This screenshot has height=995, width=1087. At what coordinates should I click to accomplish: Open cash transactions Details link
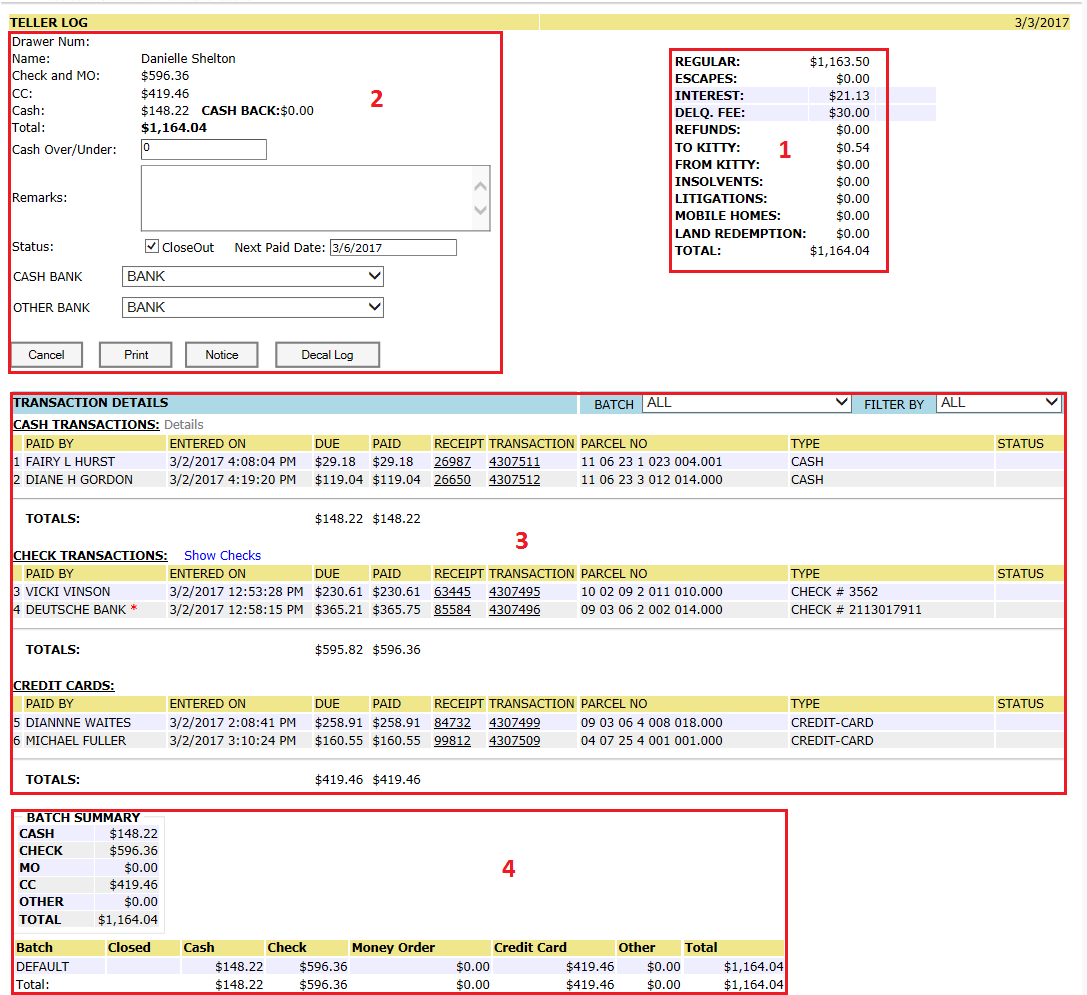point(184,424)
